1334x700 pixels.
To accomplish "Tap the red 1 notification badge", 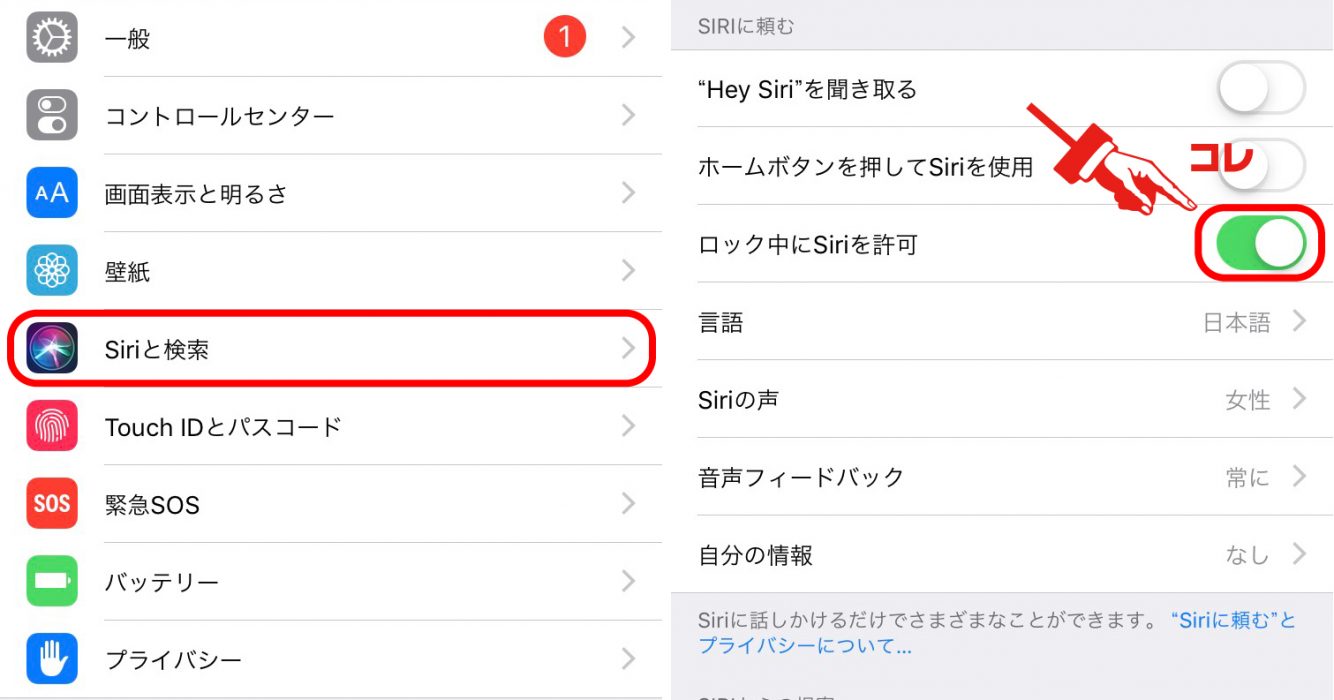I will click(x=565, y=38).
